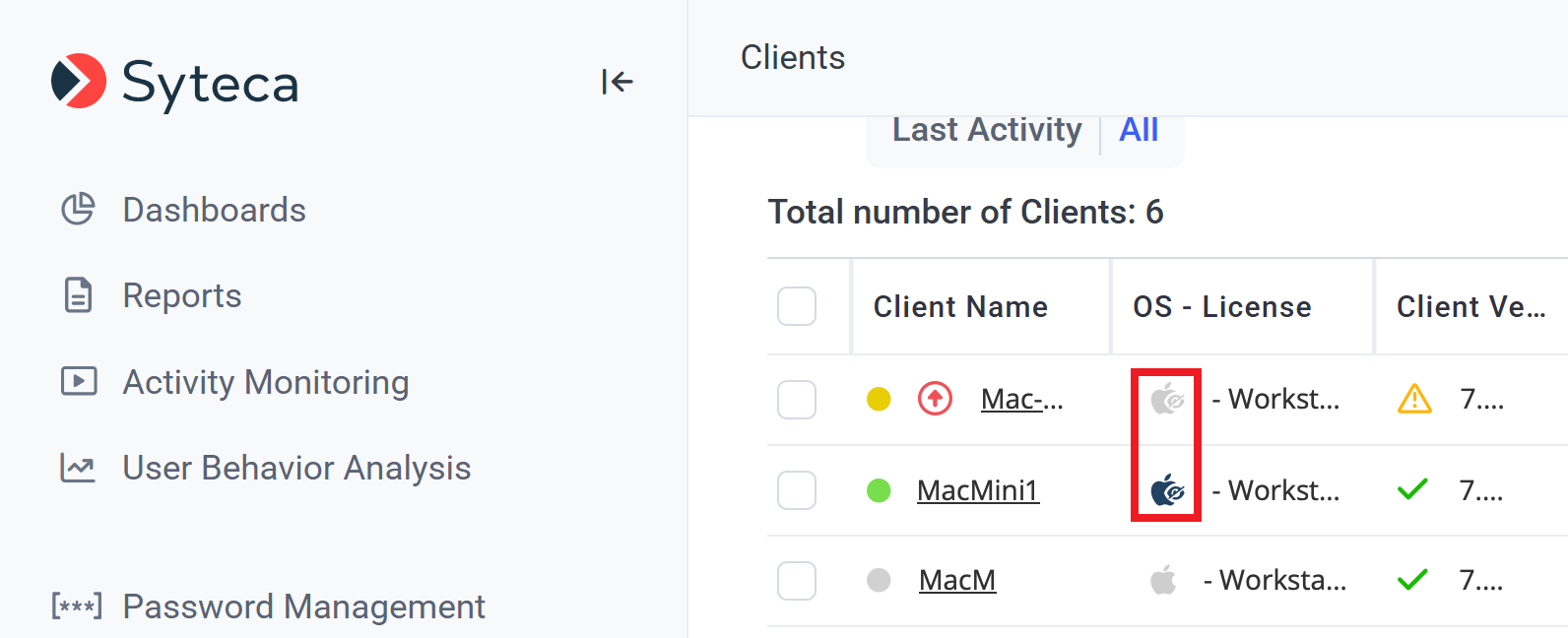Open the MacMini1 client link
The width and height of the screenshot is (1568, 638).
pos(977,490)
